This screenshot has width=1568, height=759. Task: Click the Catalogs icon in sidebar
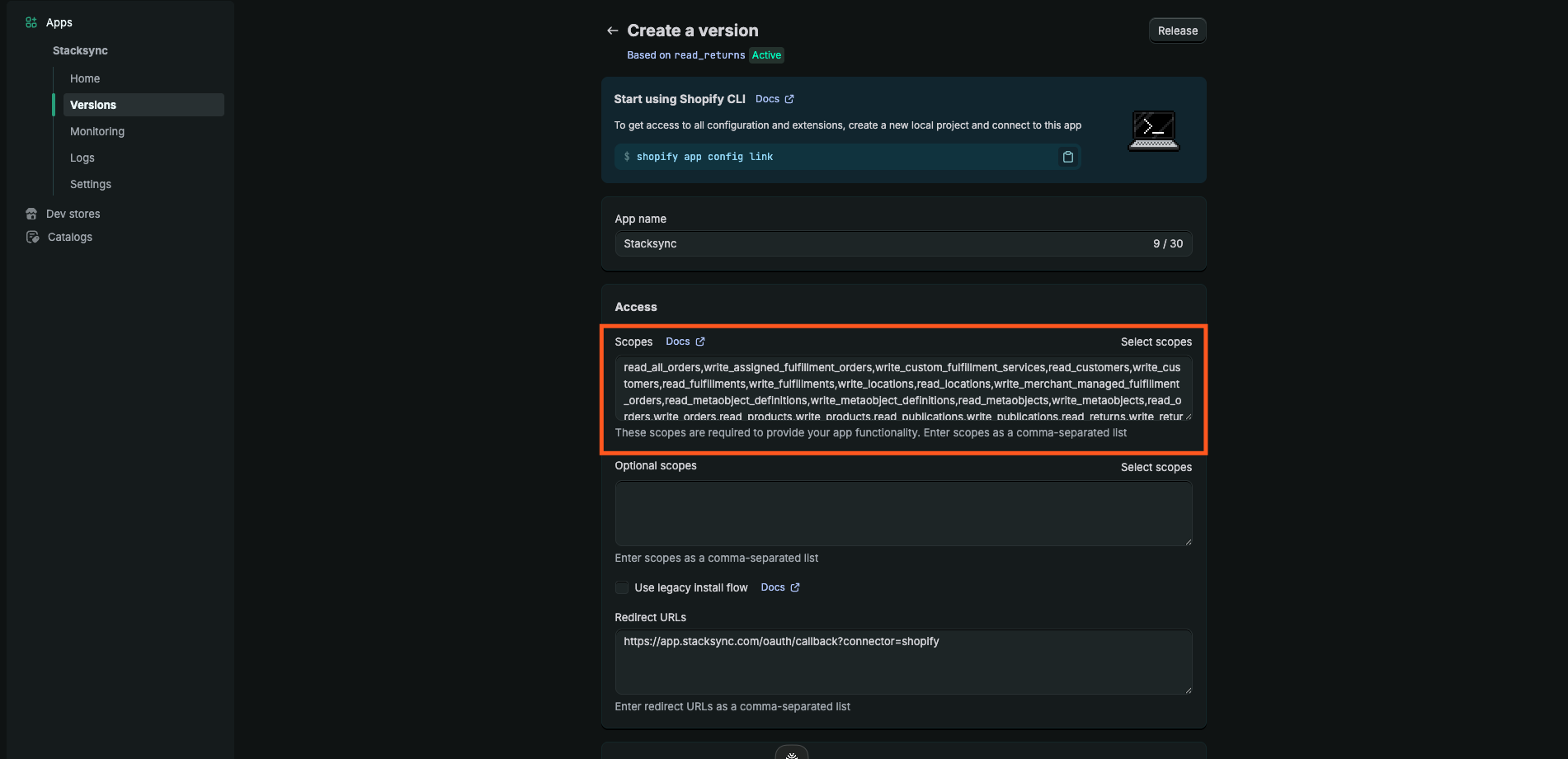(32, 237)
